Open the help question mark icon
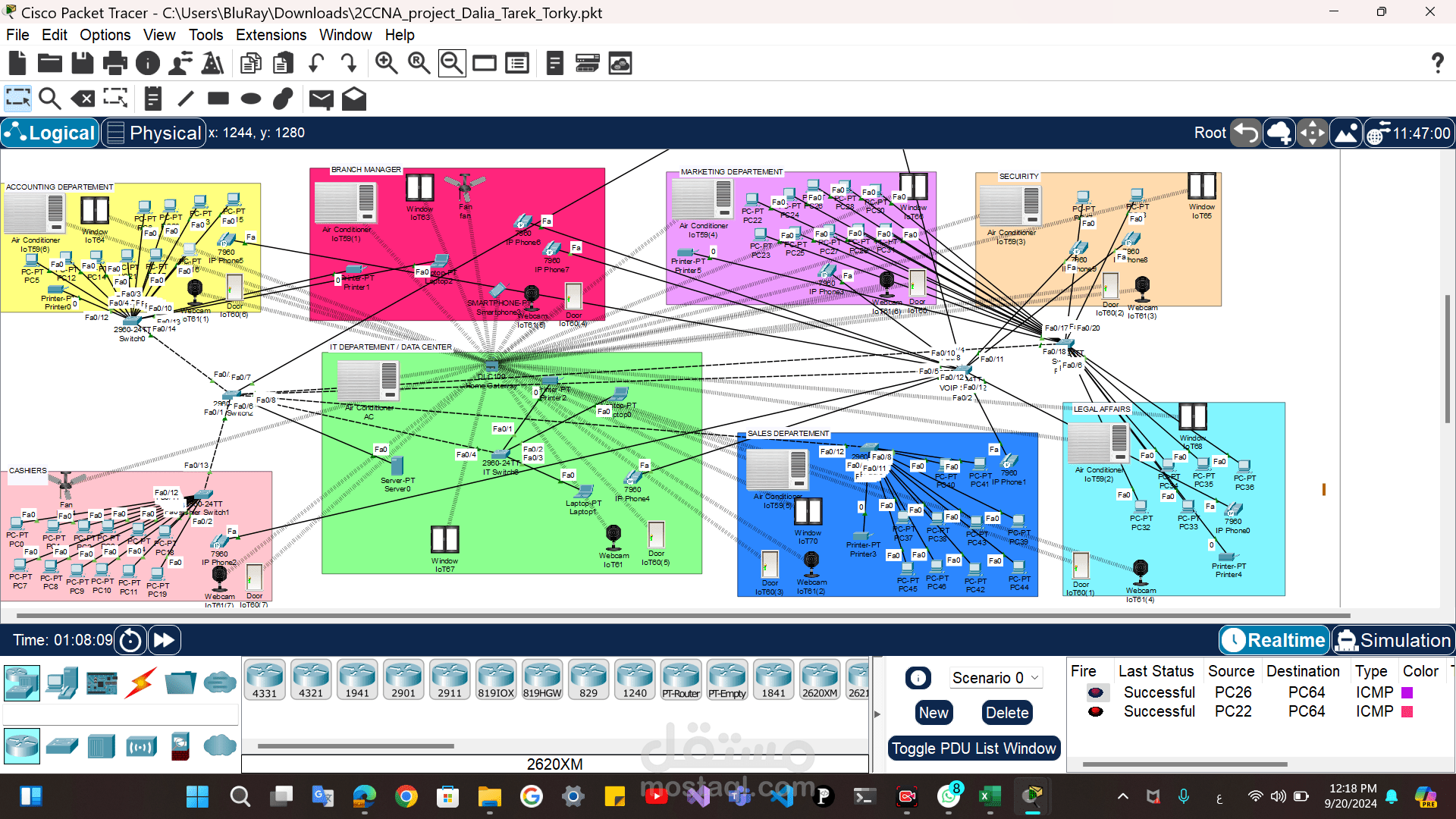1456x819 pixels. [x=1437, y=64]
